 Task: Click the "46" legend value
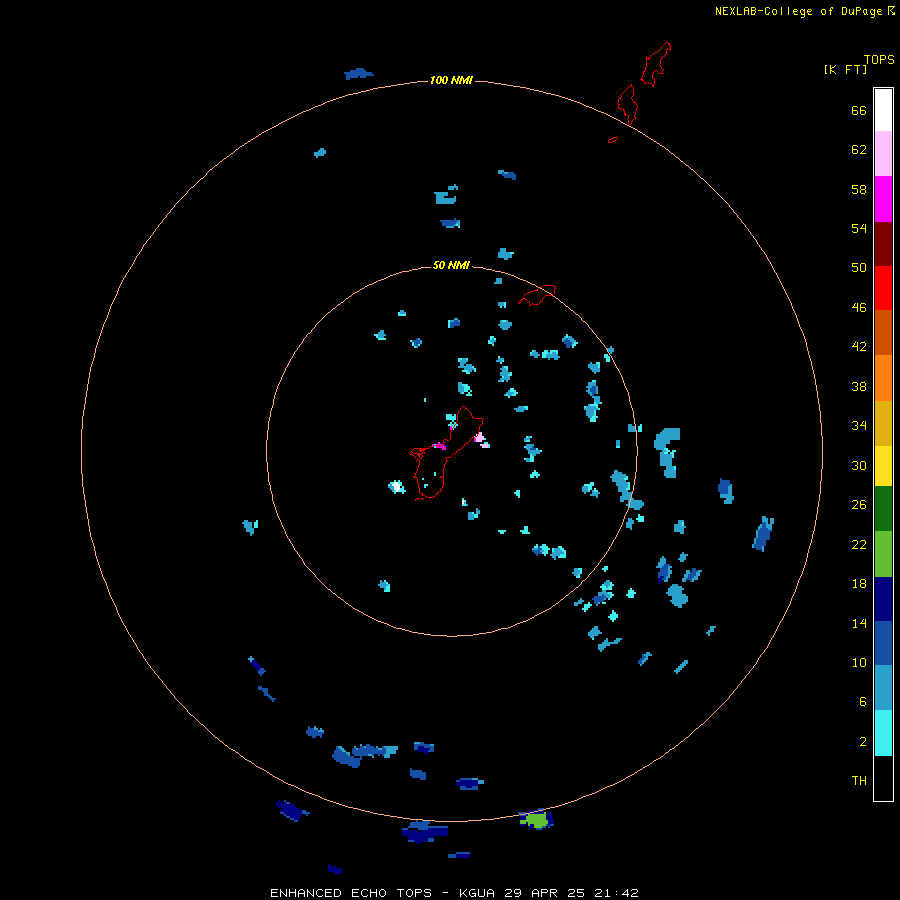click(859, 308)
